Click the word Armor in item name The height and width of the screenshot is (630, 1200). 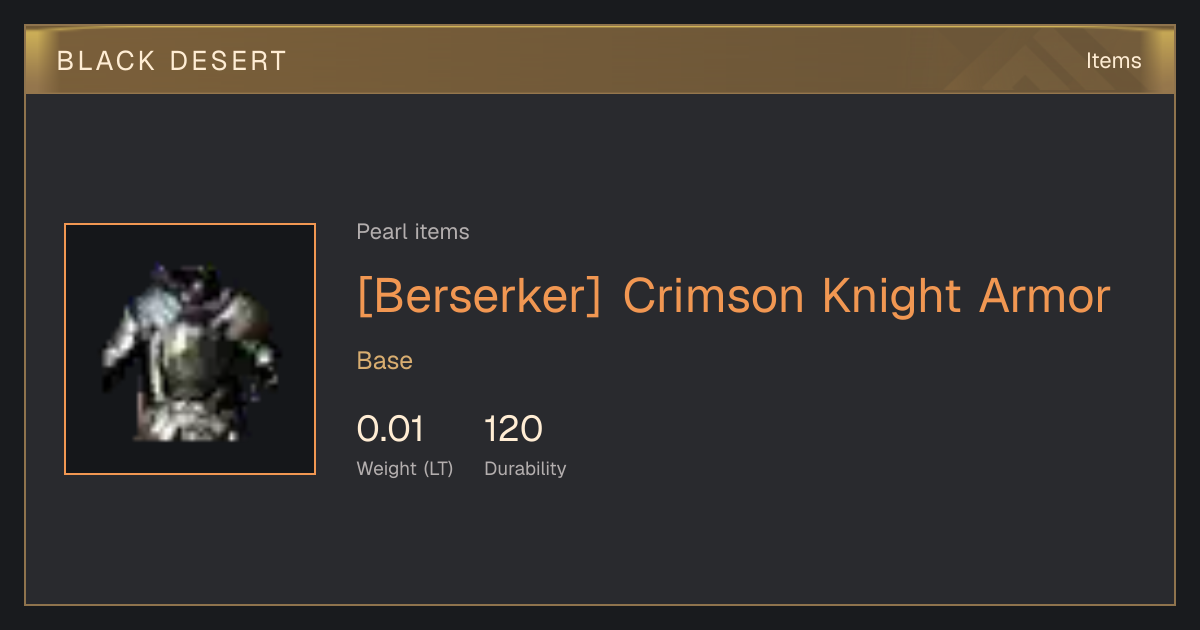[x=1045, y=297]
